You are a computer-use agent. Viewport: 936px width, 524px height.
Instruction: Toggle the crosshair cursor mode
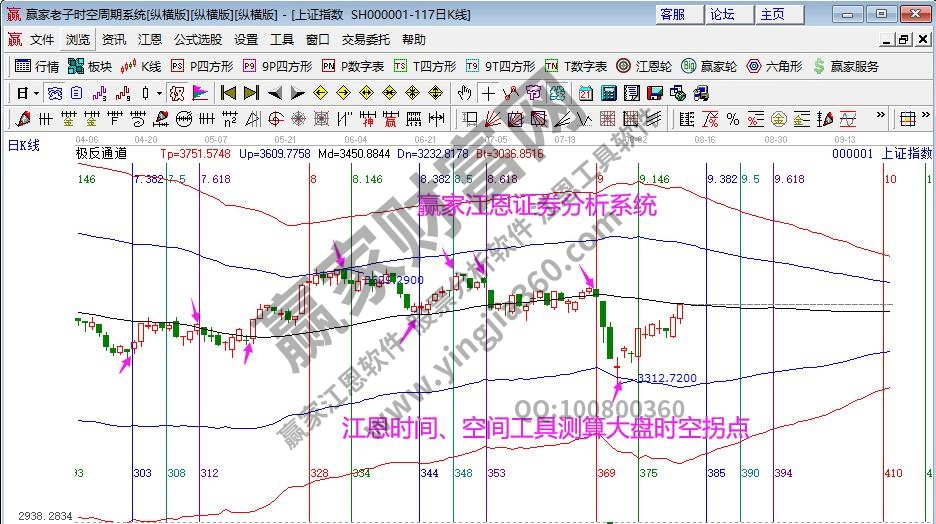pyautogui.click(x=487, y=93)
